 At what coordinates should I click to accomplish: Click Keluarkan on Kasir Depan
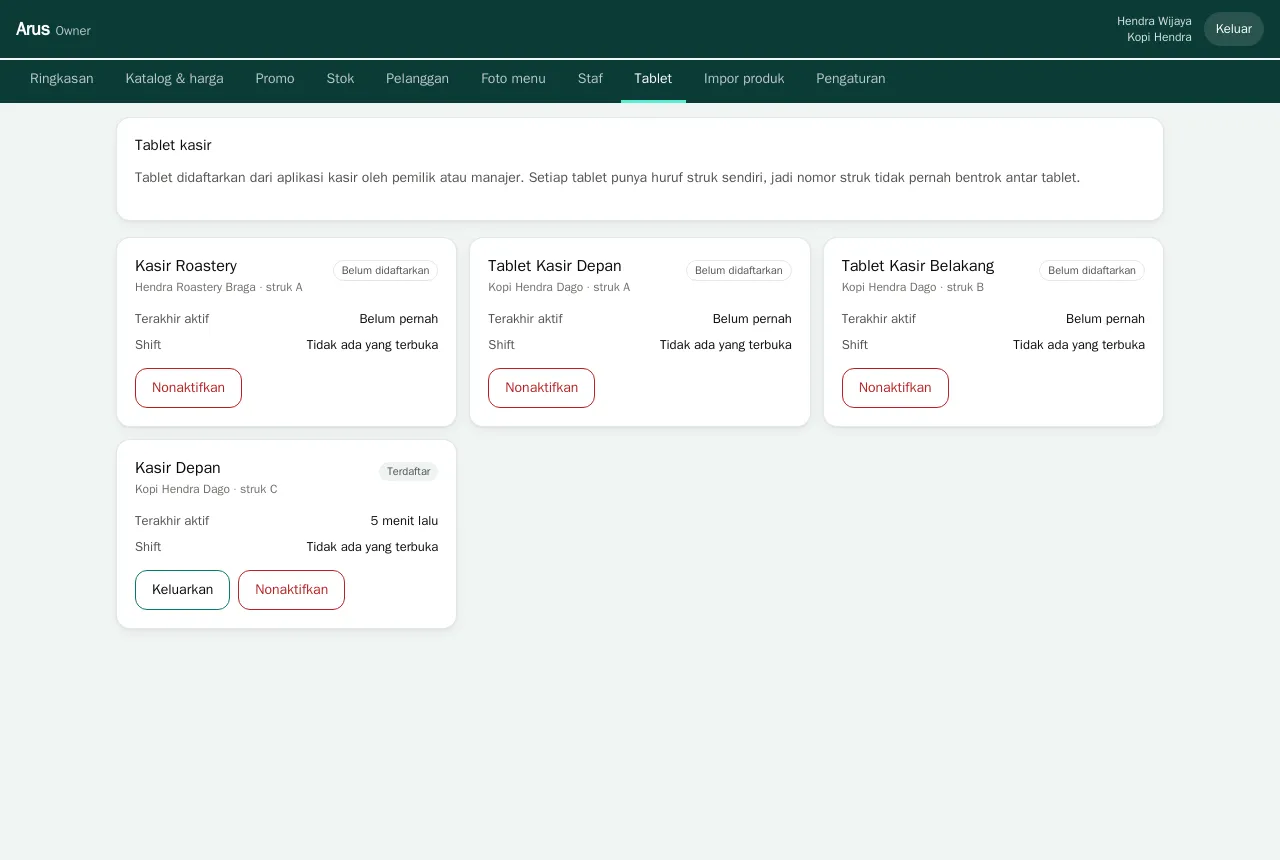point(182,590)
